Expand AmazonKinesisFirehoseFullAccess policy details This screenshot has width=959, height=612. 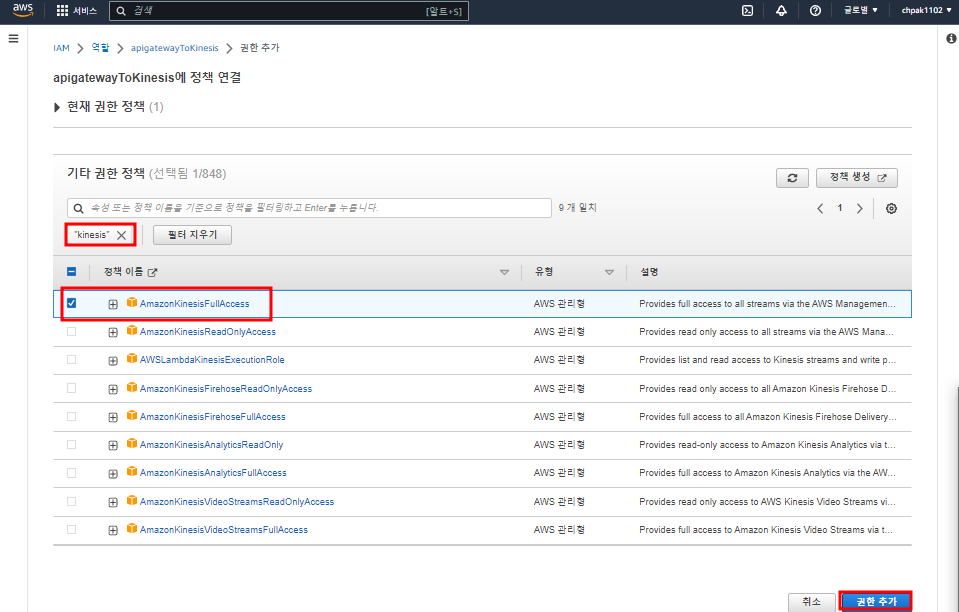[113, 417]
